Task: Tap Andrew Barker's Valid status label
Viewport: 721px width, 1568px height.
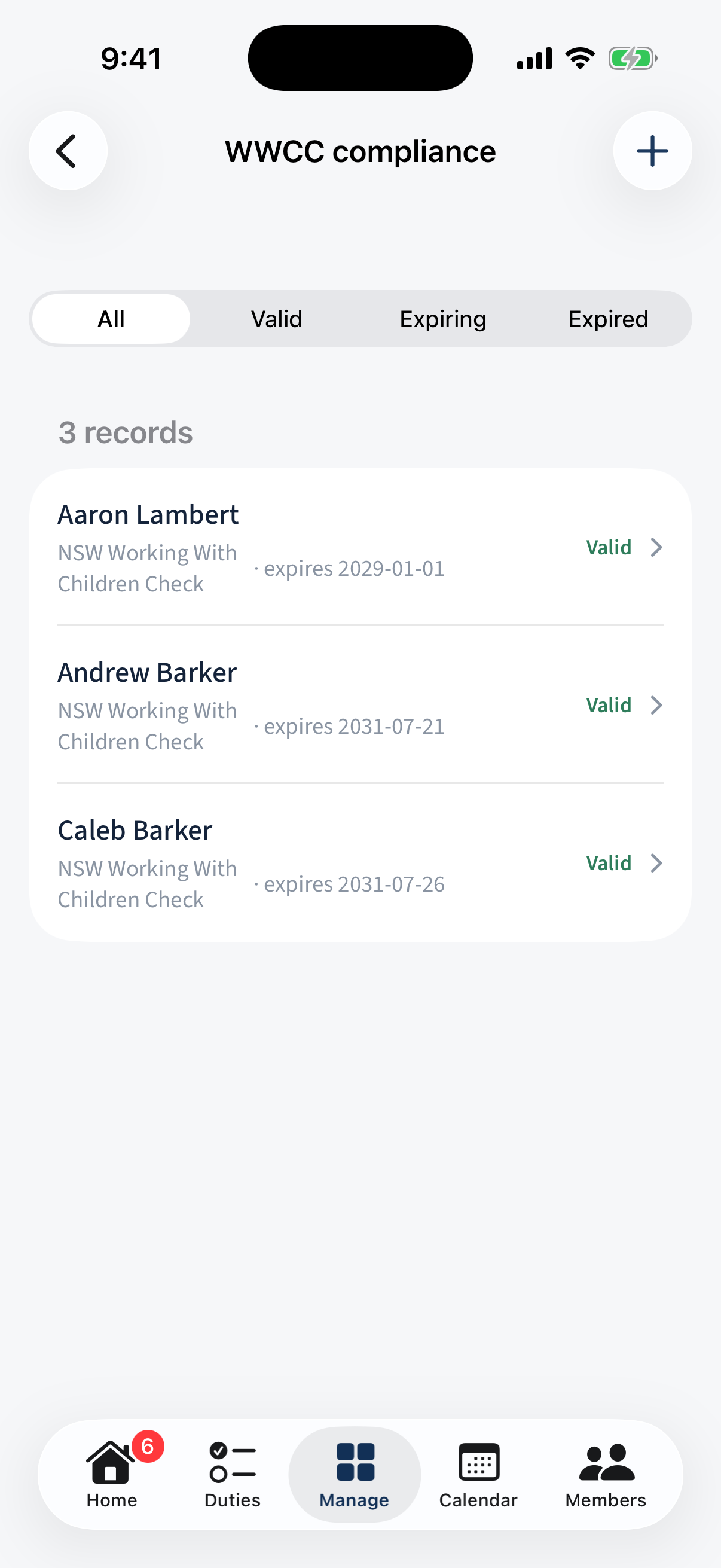Action: click(609, 705)
